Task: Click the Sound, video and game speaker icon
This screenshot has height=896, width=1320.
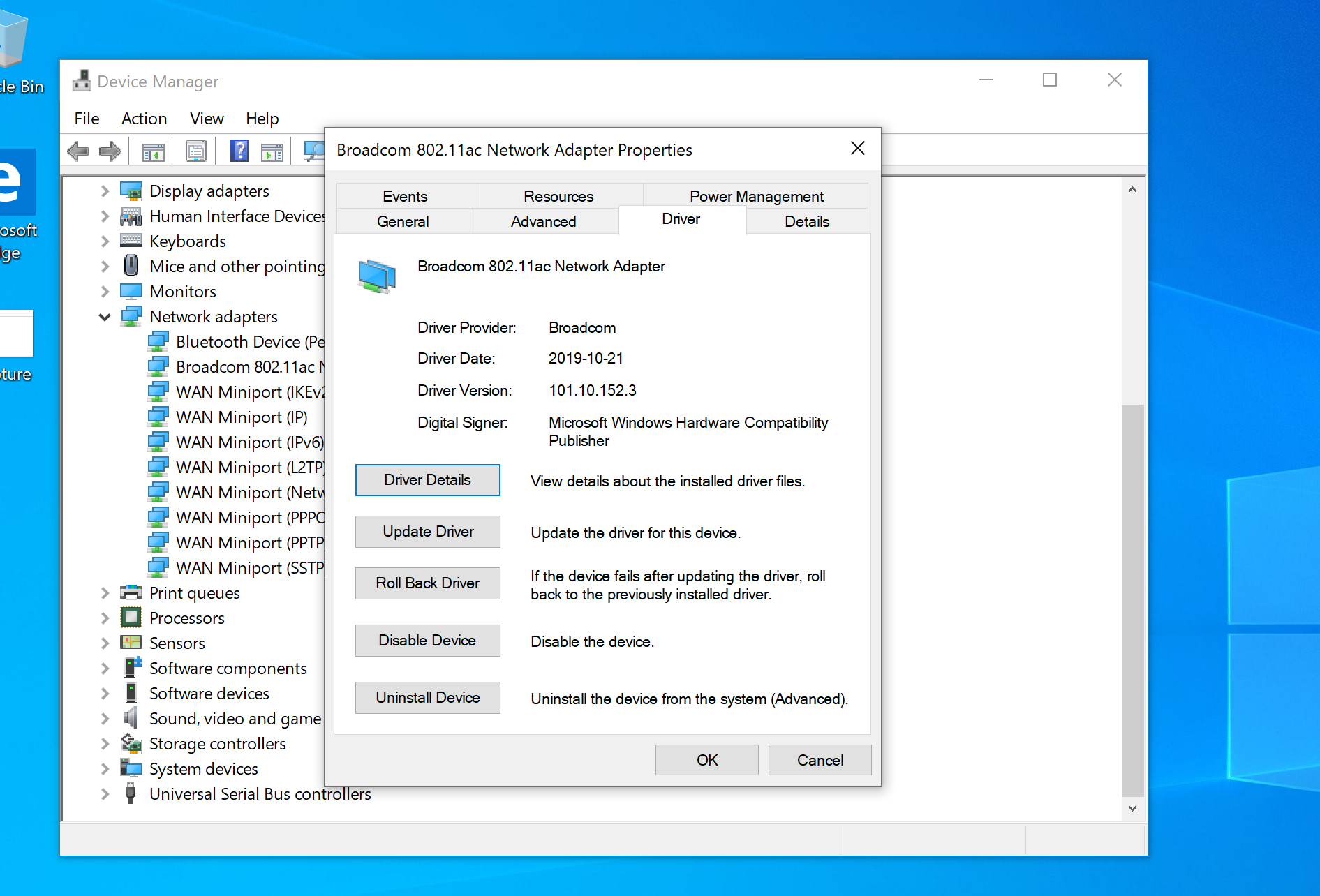Action: click(x=131, y=718)
